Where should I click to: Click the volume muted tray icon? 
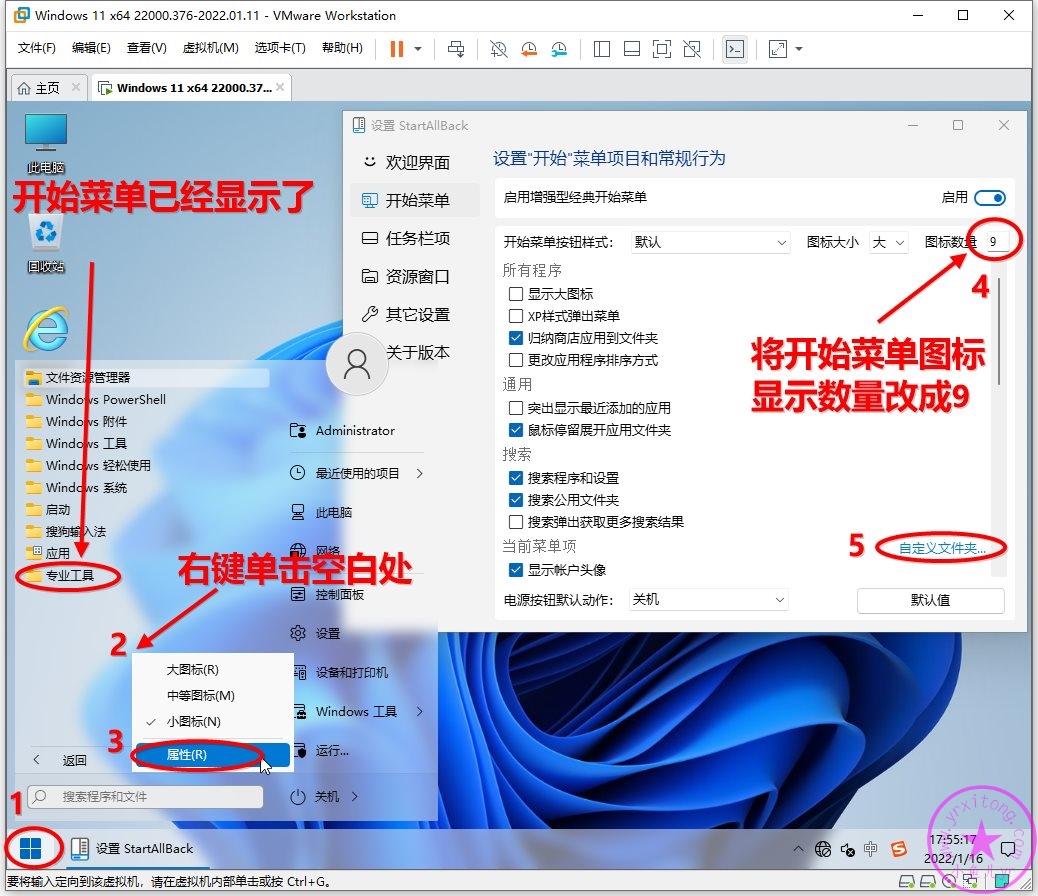pyautogui.click(x=847, y=849)
